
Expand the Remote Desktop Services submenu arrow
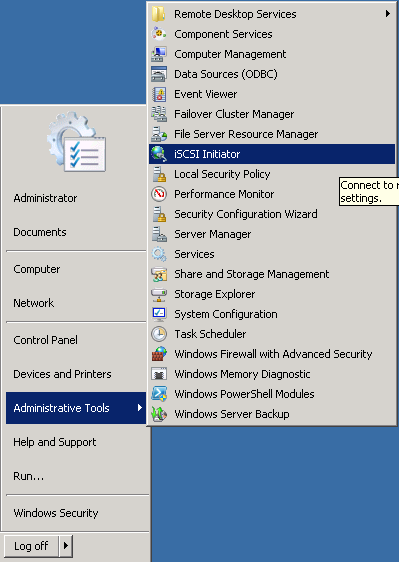coord(388,14)
